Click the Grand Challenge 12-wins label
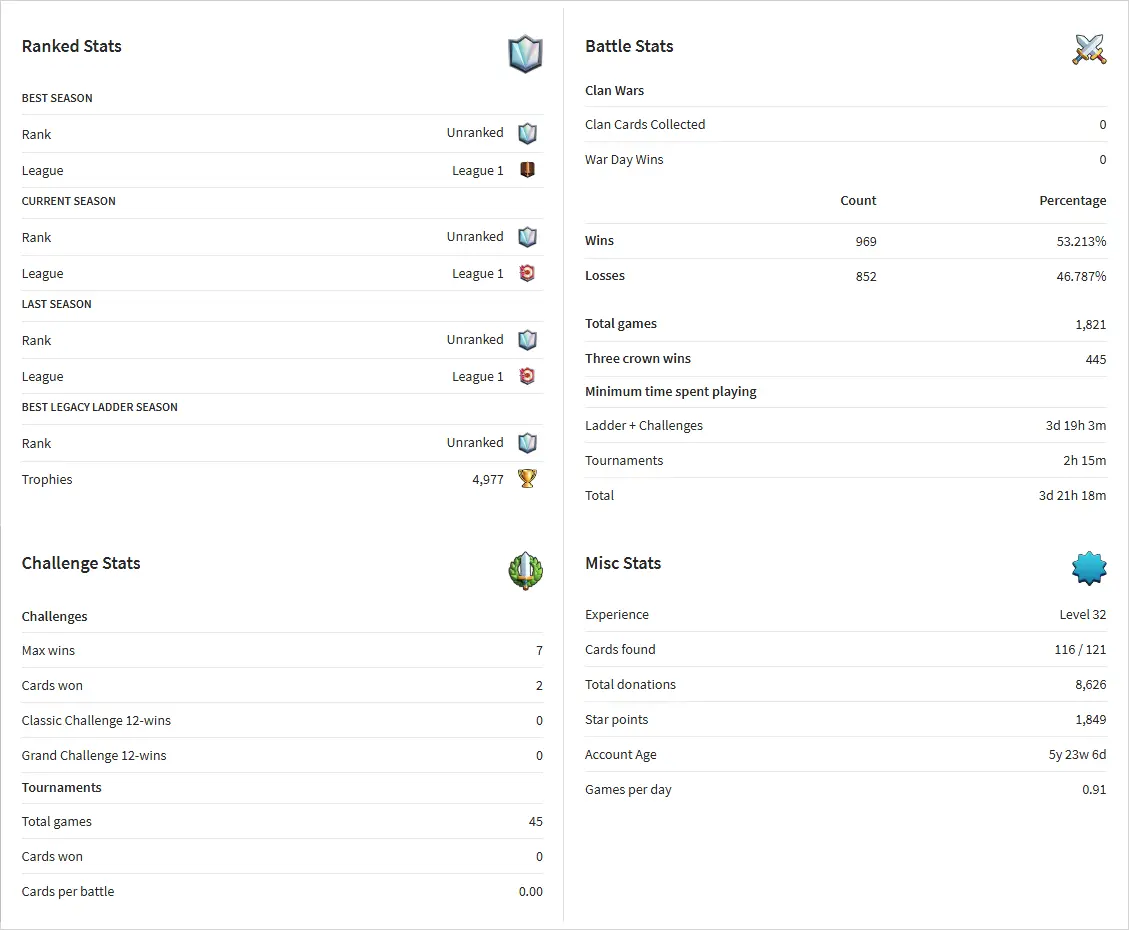This screenshot has width=1129, height=930. coord(94,755)
